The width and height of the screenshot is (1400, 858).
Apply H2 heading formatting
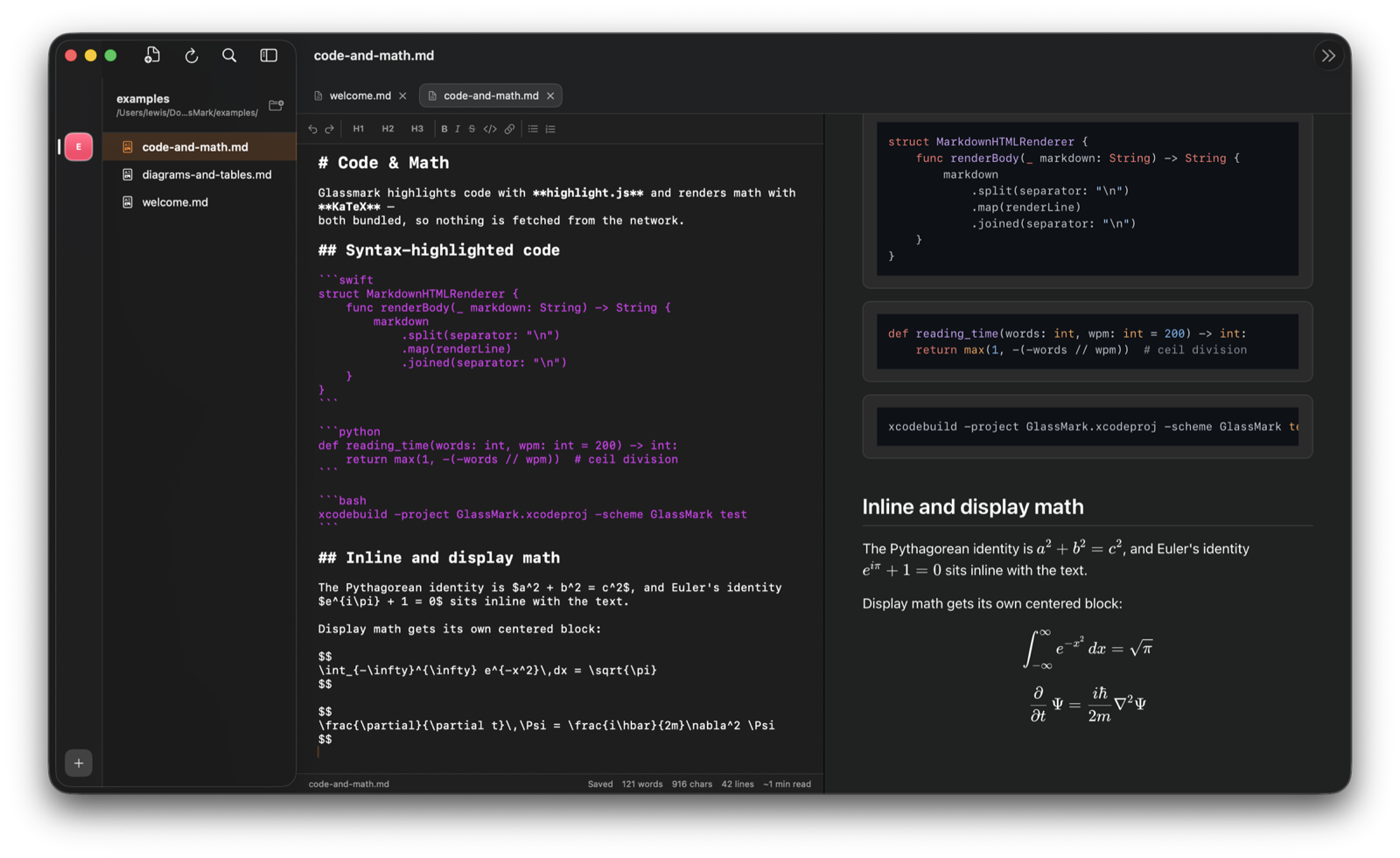388,129
